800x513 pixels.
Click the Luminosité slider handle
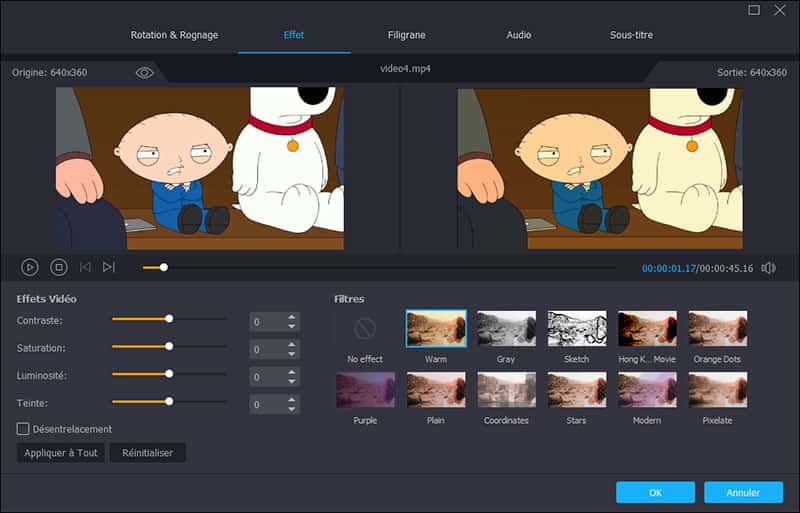pos(169,373)
